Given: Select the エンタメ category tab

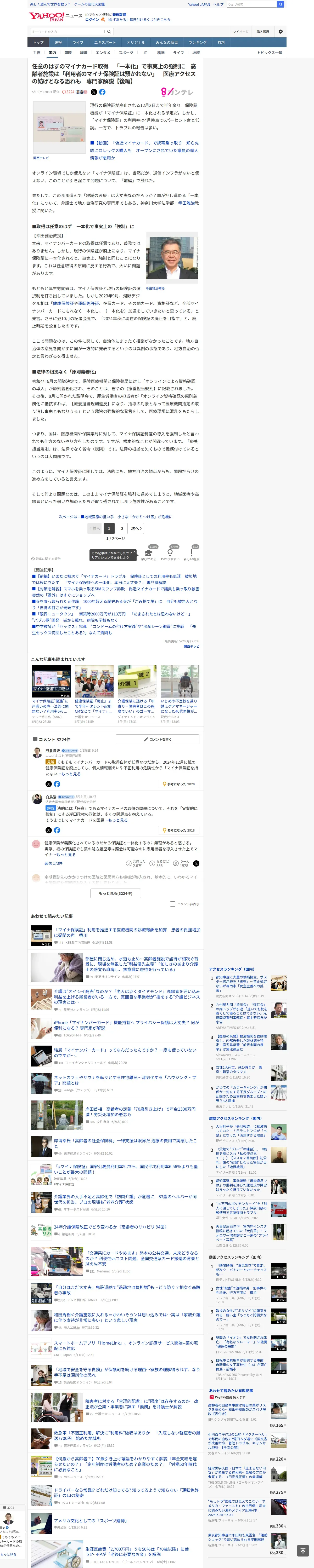Looking at the screenshot, I should pos(103,53).
